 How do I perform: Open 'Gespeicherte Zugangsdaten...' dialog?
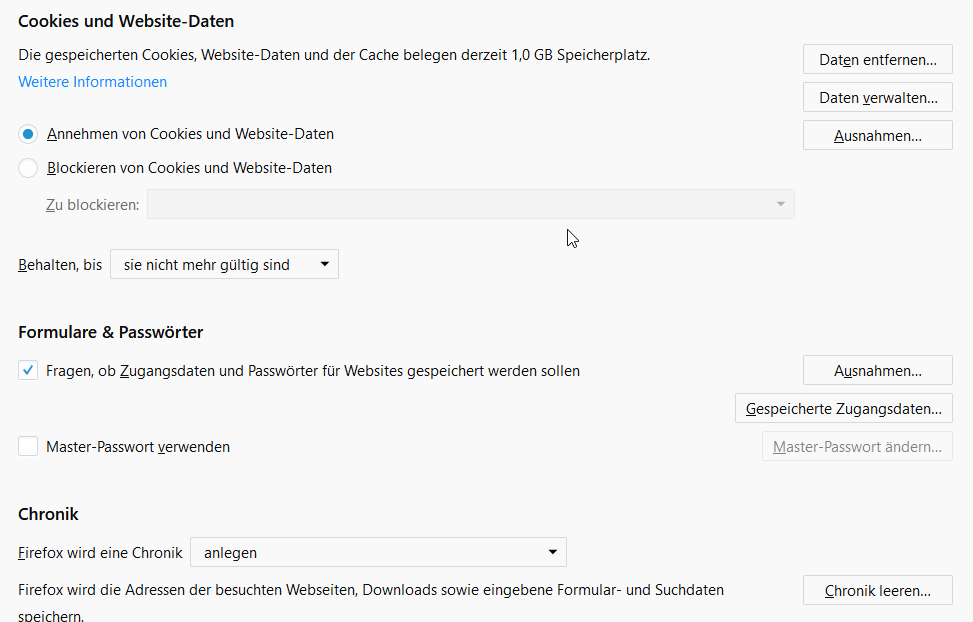[843, 409]
